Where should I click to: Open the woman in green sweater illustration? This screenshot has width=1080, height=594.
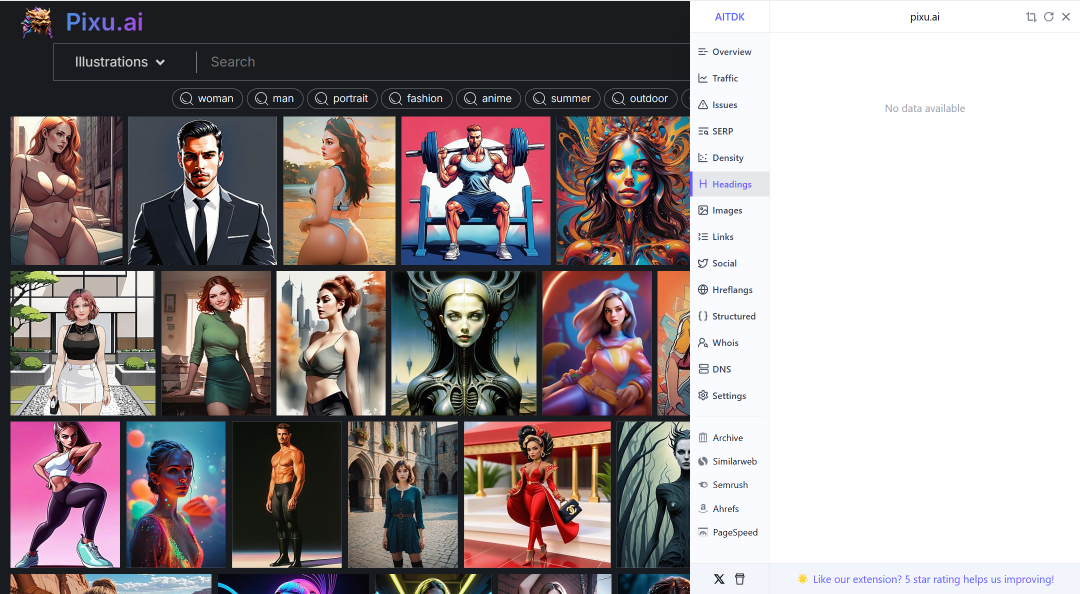tap(216, 343)
